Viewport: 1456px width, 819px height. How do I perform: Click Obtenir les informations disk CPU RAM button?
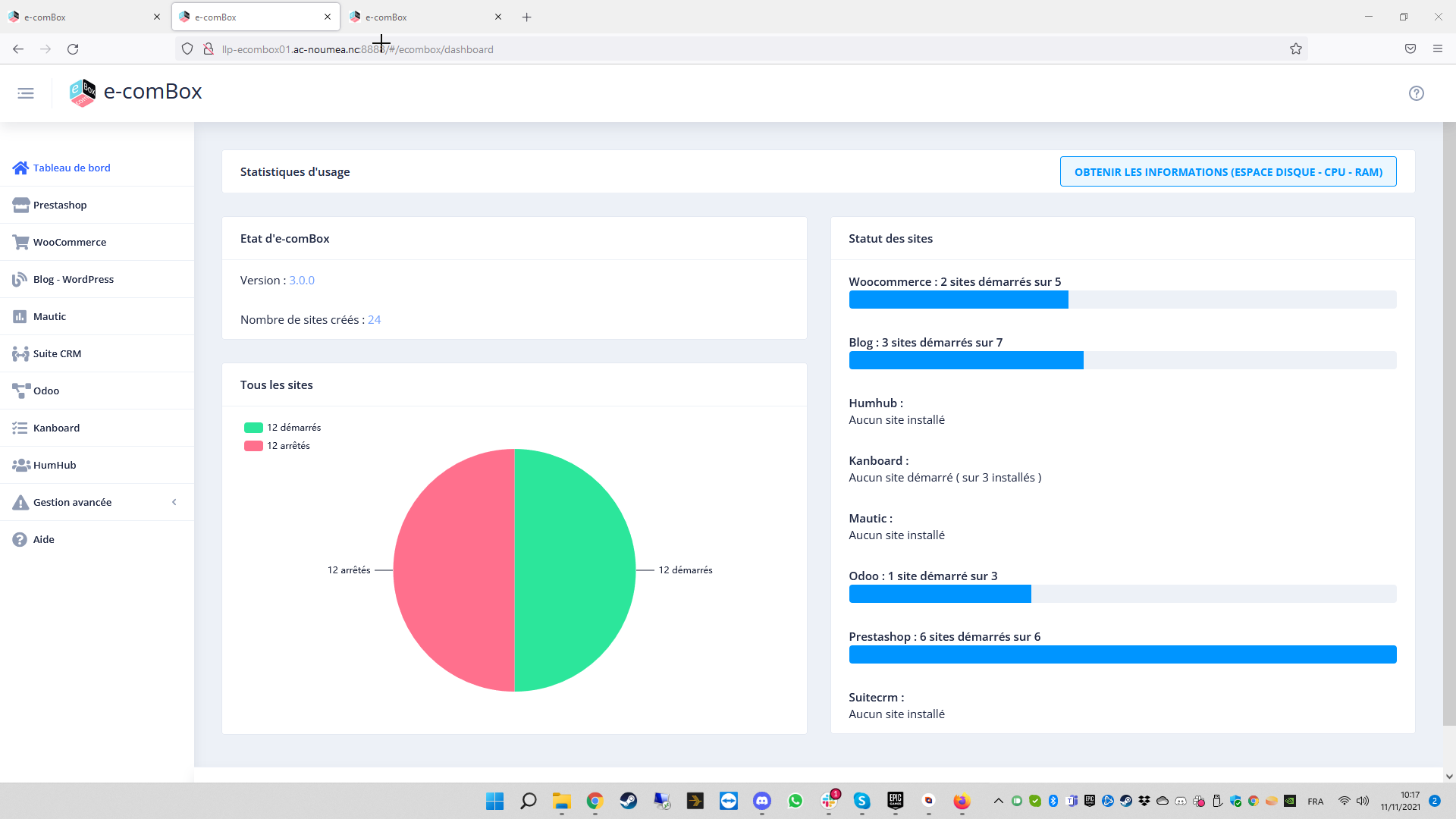1228,172
